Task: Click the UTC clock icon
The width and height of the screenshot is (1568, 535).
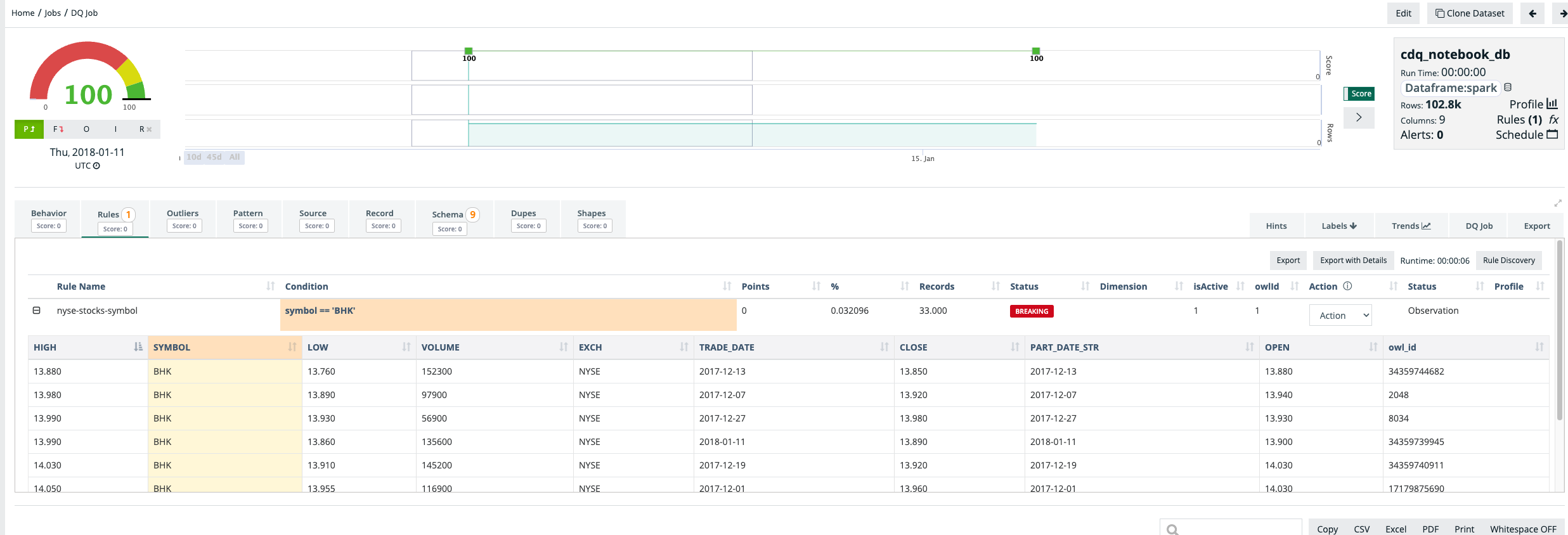Action: pos(96,166)
